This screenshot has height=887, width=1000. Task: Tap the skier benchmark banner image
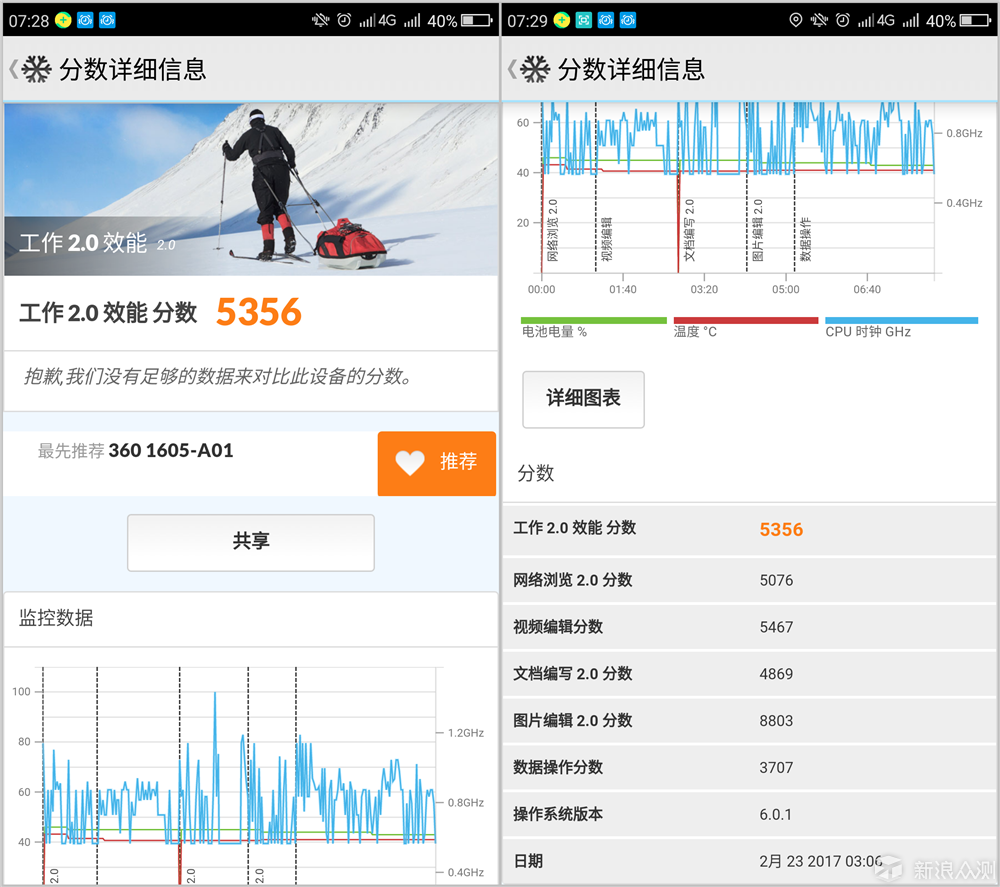point(251,189)
